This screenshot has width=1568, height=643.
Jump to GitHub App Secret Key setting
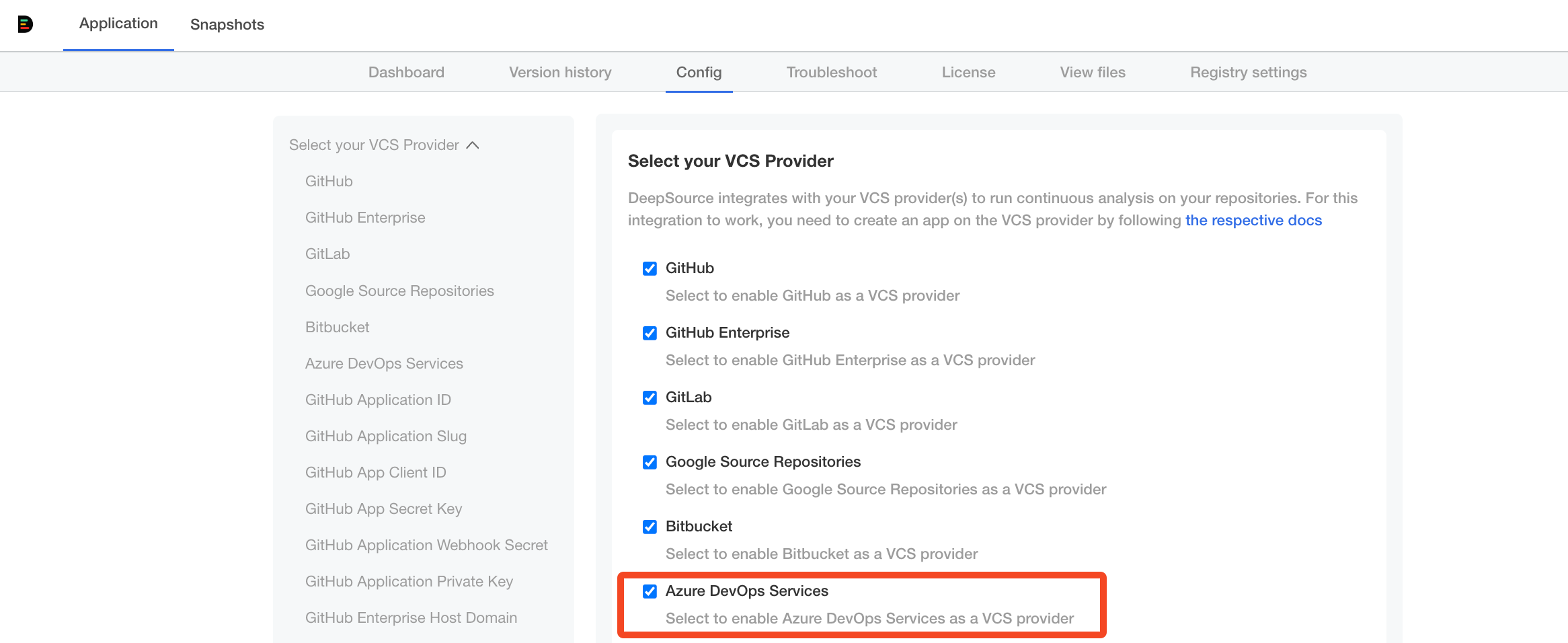point(383,508)
